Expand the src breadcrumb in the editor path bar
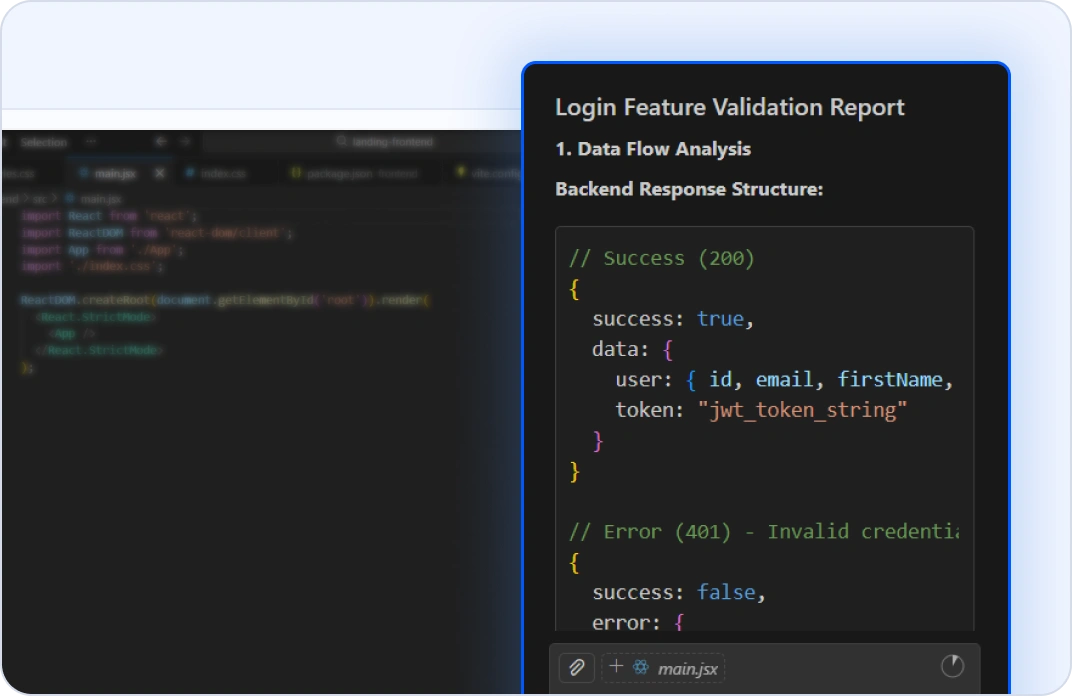The image size is (1072, 696). 42,198
